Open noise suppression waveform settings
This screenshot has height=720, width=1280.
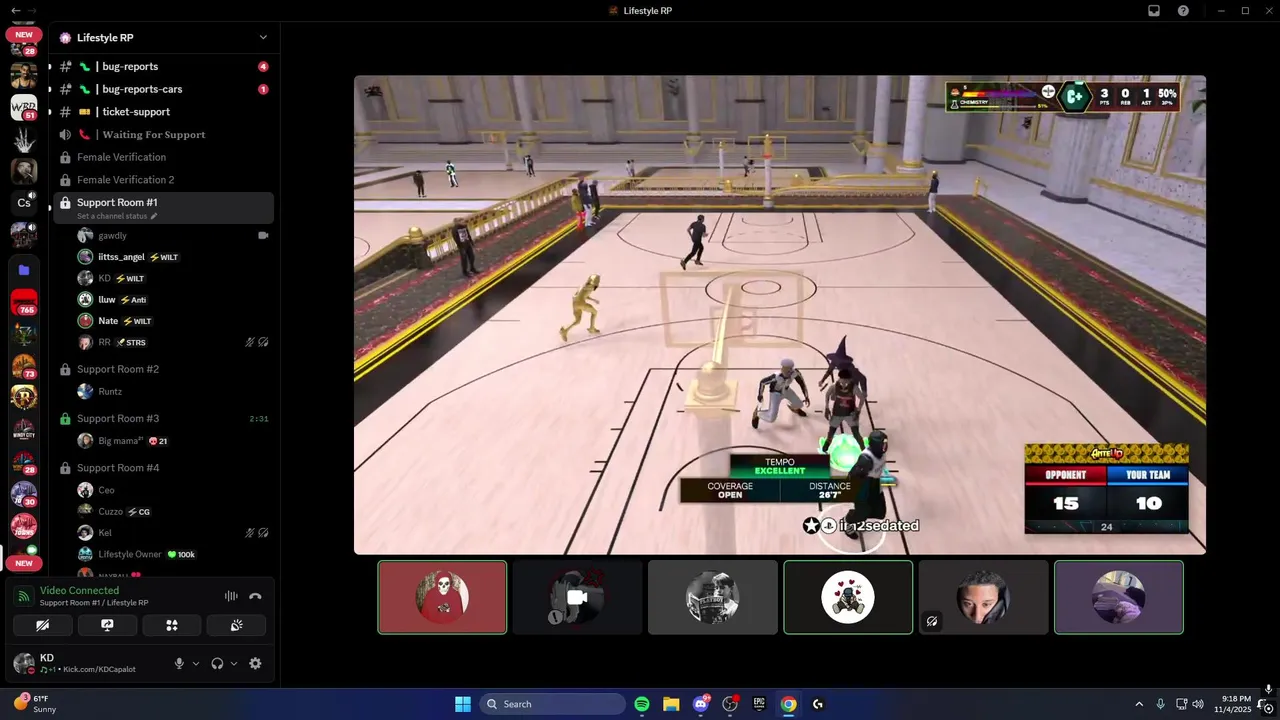(231, 596)
